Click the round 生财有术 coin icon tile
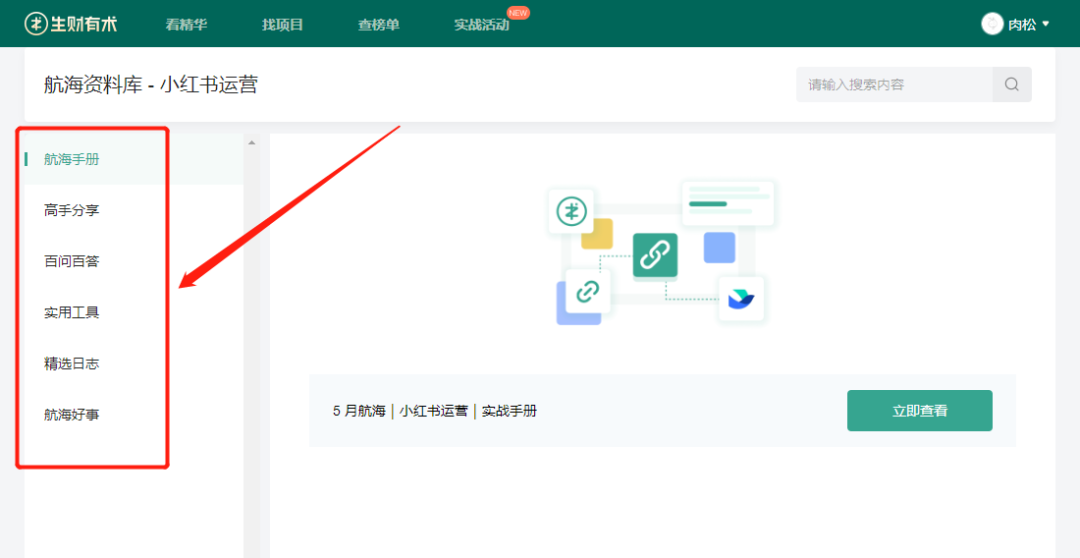This screenshot has width=1080, height=558. coord(571,211)
